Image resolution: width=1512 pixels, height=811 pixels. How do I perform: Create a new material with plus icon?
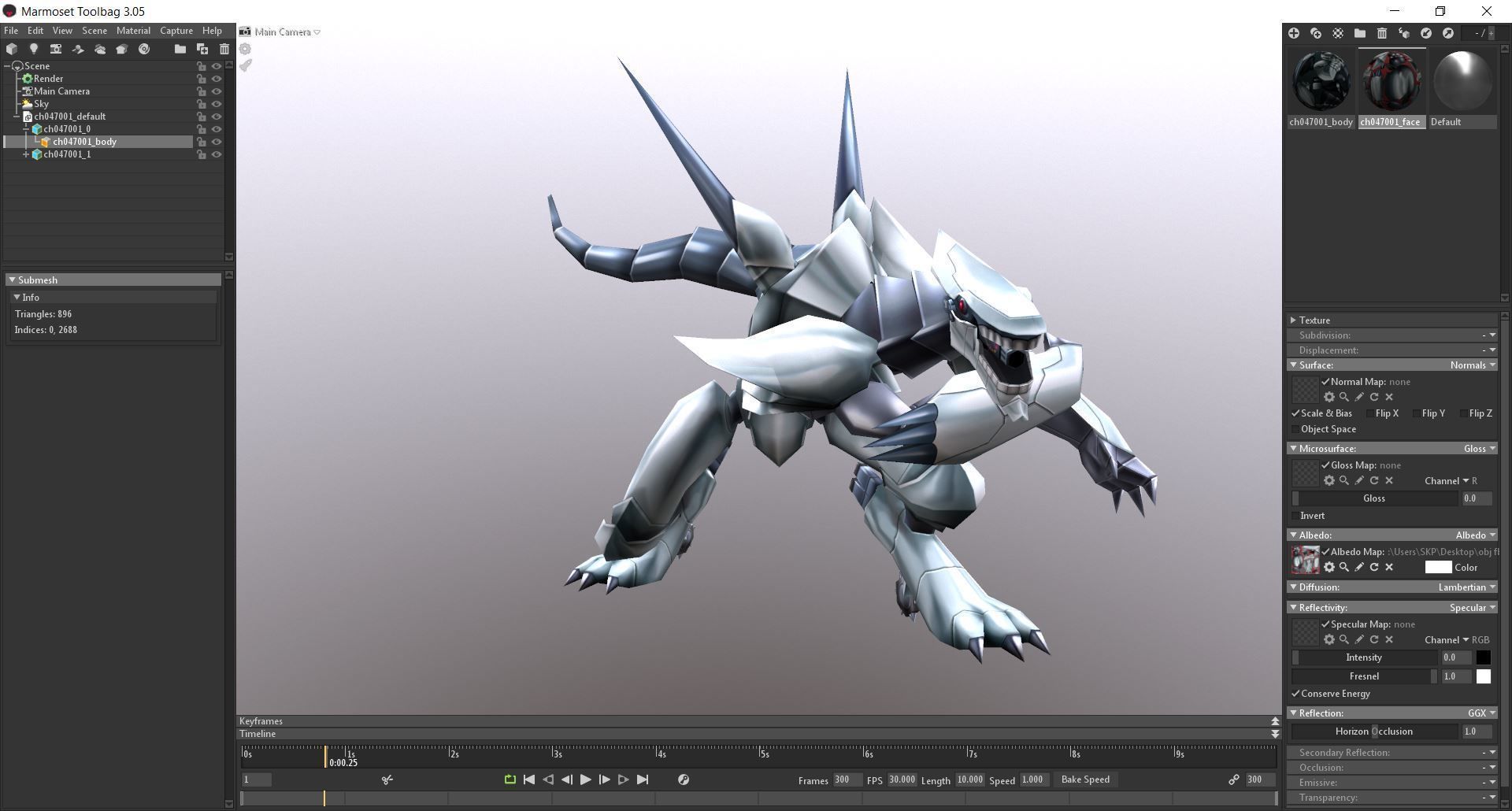(x=1294, y=33)
